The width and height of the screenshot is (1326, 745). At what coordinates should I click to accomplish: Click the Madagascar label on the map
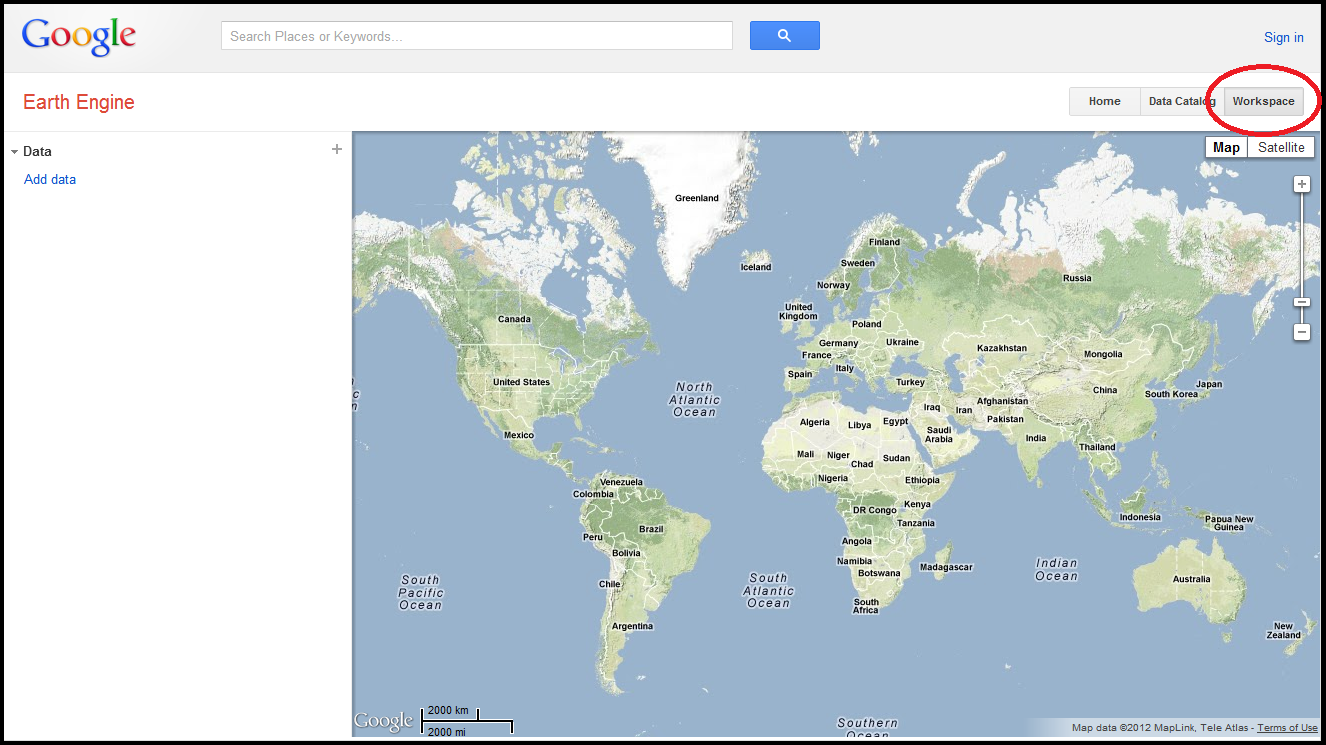[x=946, y=567]
